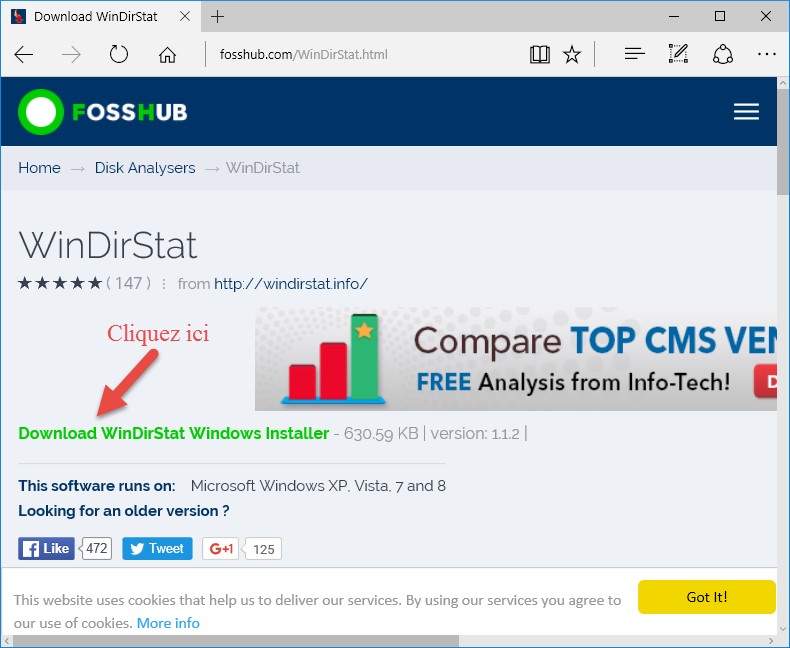Open the Share icon in toolbar

pyautogui.click(x=722, y=54)
